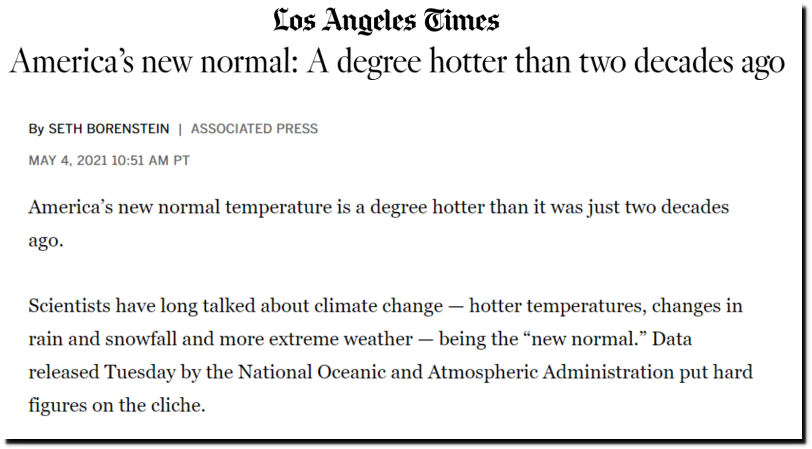Click the vertical divider between author and Associated Press
812x449 pixels.
point(180,129)
